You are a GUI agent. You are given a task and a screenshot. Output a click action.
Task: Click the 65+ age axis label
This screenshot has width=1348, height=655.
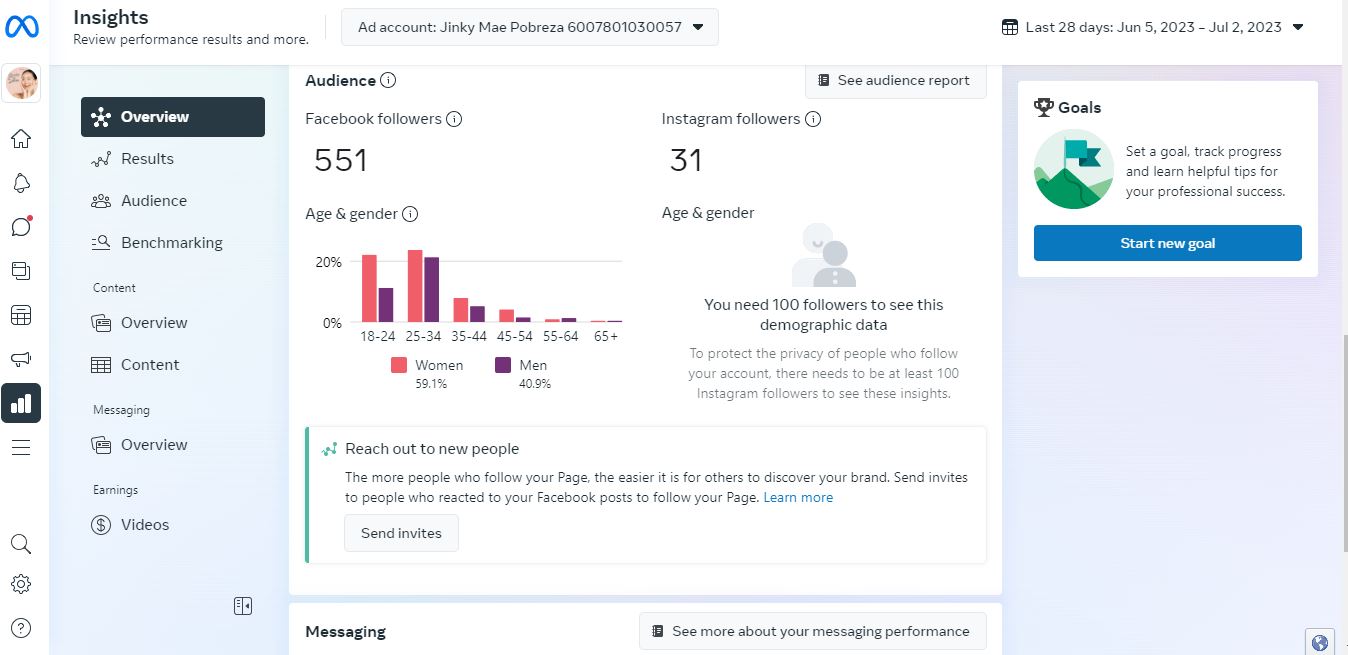pos(606,337)
